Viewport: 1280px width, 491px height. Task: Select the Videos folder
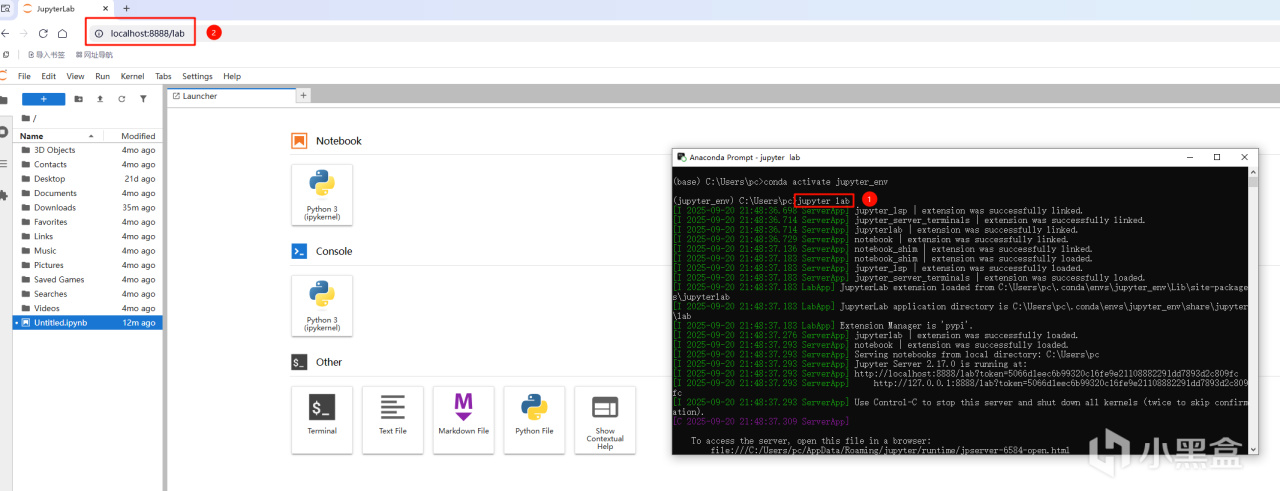[88, 308]
